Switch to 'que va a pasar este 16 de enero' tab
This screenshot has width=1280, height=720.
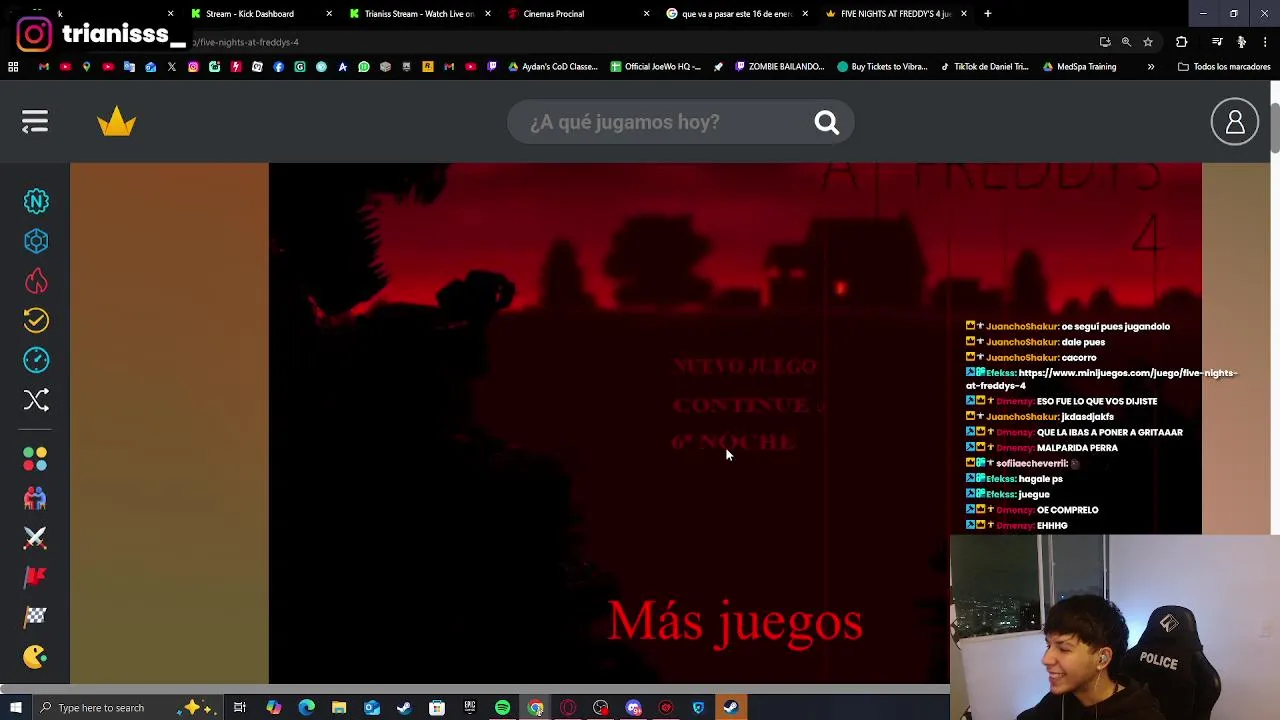click(737, 14)
